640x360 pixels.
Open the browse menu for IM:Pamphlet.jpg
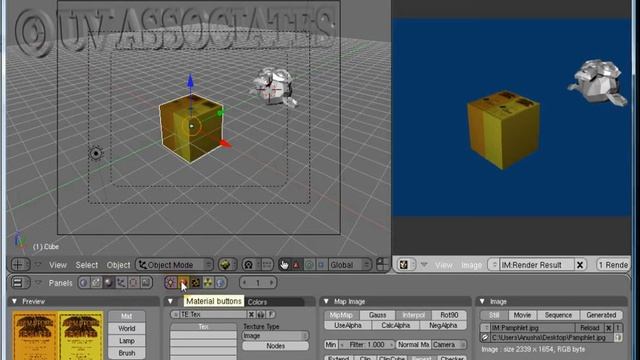coord(485,328)
